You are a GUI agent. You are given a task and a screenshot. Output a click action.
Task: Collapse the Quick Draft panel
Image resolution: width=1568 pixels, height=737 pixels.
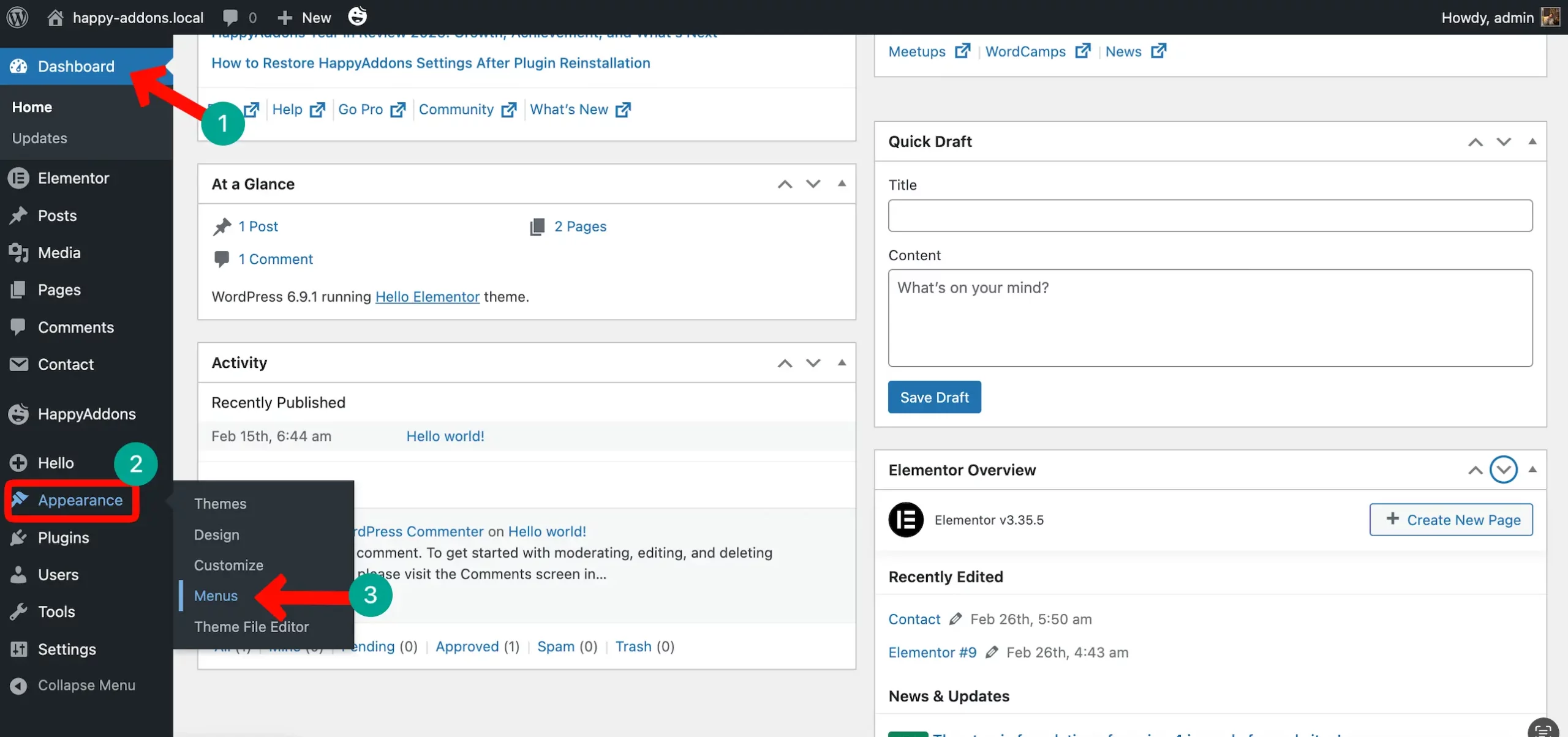1532,141
